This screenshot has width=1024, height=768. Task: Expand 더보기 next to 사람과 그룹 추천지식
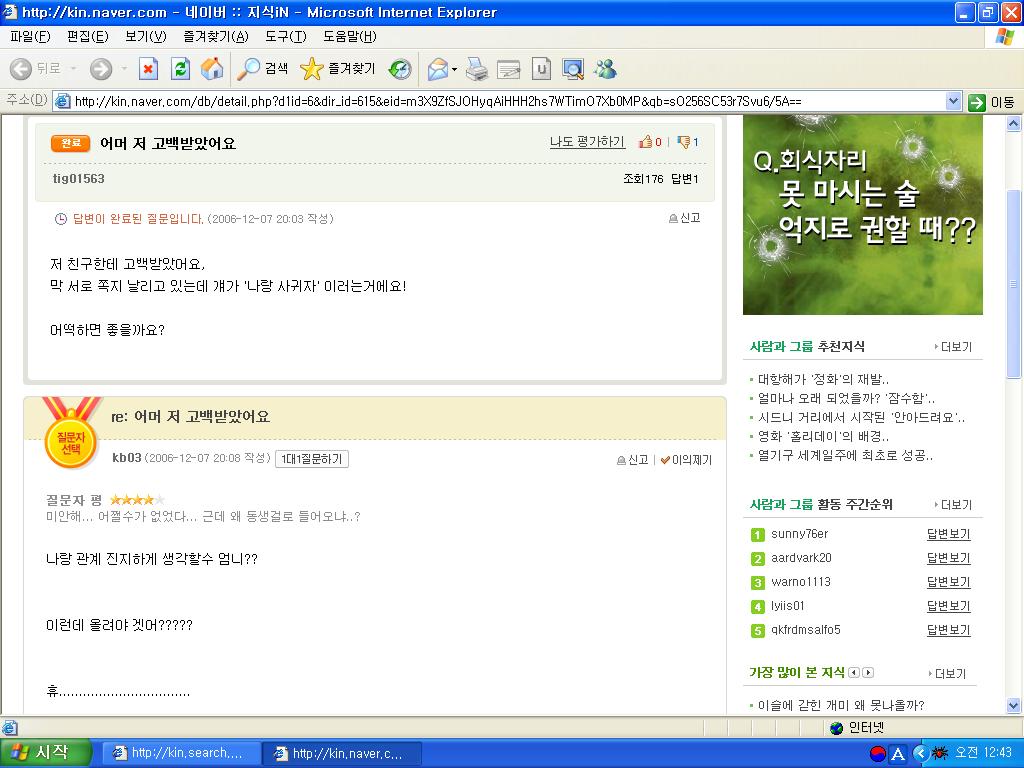953,347
